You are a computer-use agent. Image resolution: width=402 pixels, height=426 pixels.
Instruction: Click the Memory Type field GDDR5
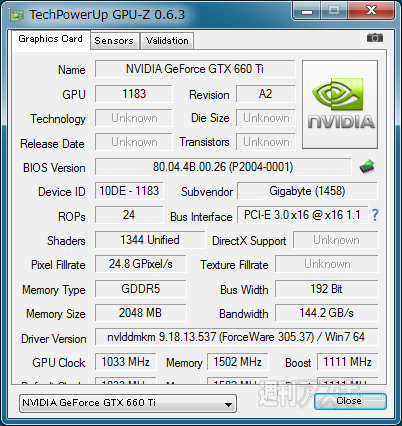tap(141, 289)
